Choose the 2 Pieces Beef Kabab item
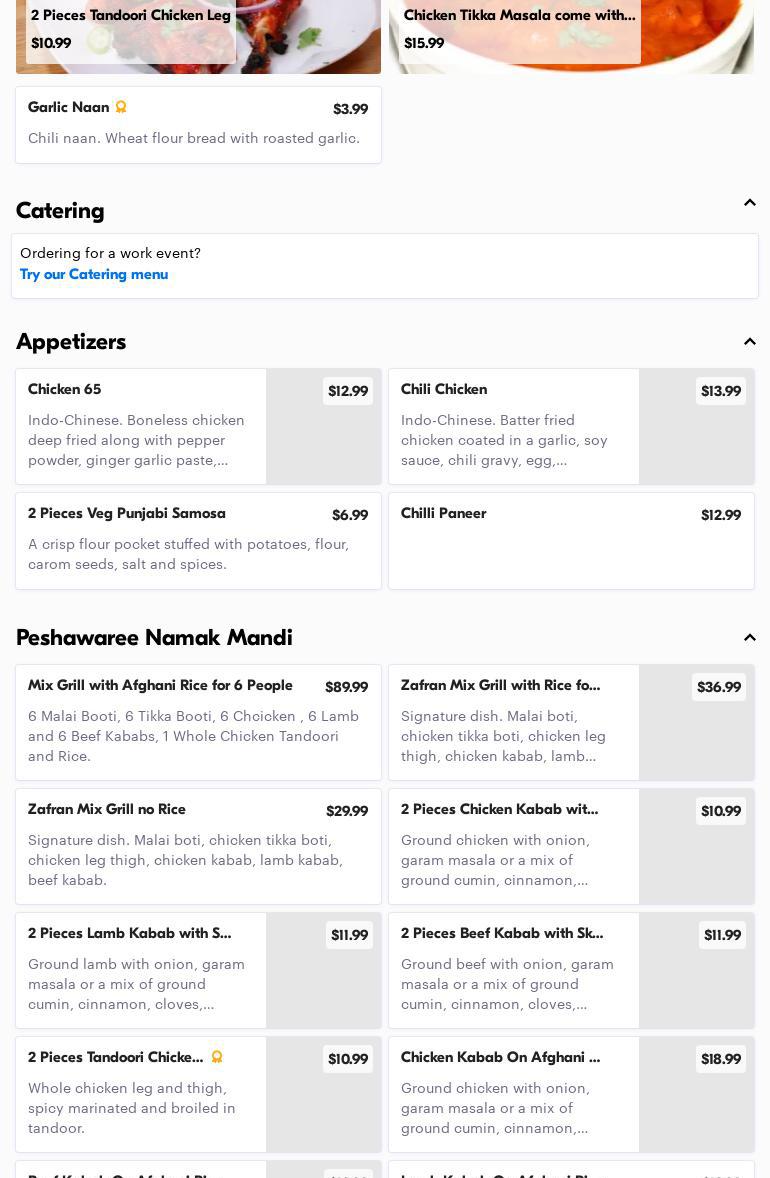Image resolution: width=770 pixels, height=1178 pixels. (513, 970)
